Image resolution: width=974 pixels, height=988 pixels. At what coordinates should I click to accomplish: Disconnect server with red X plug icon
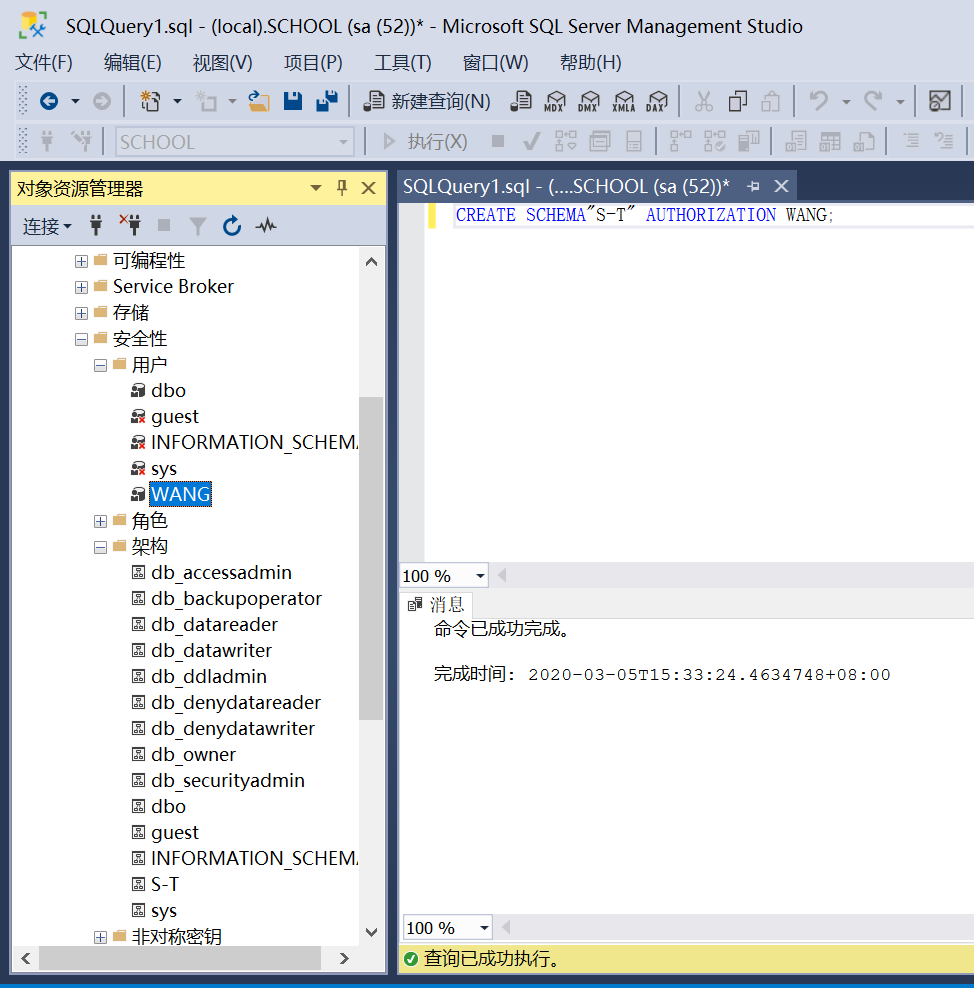coord(130,225)
